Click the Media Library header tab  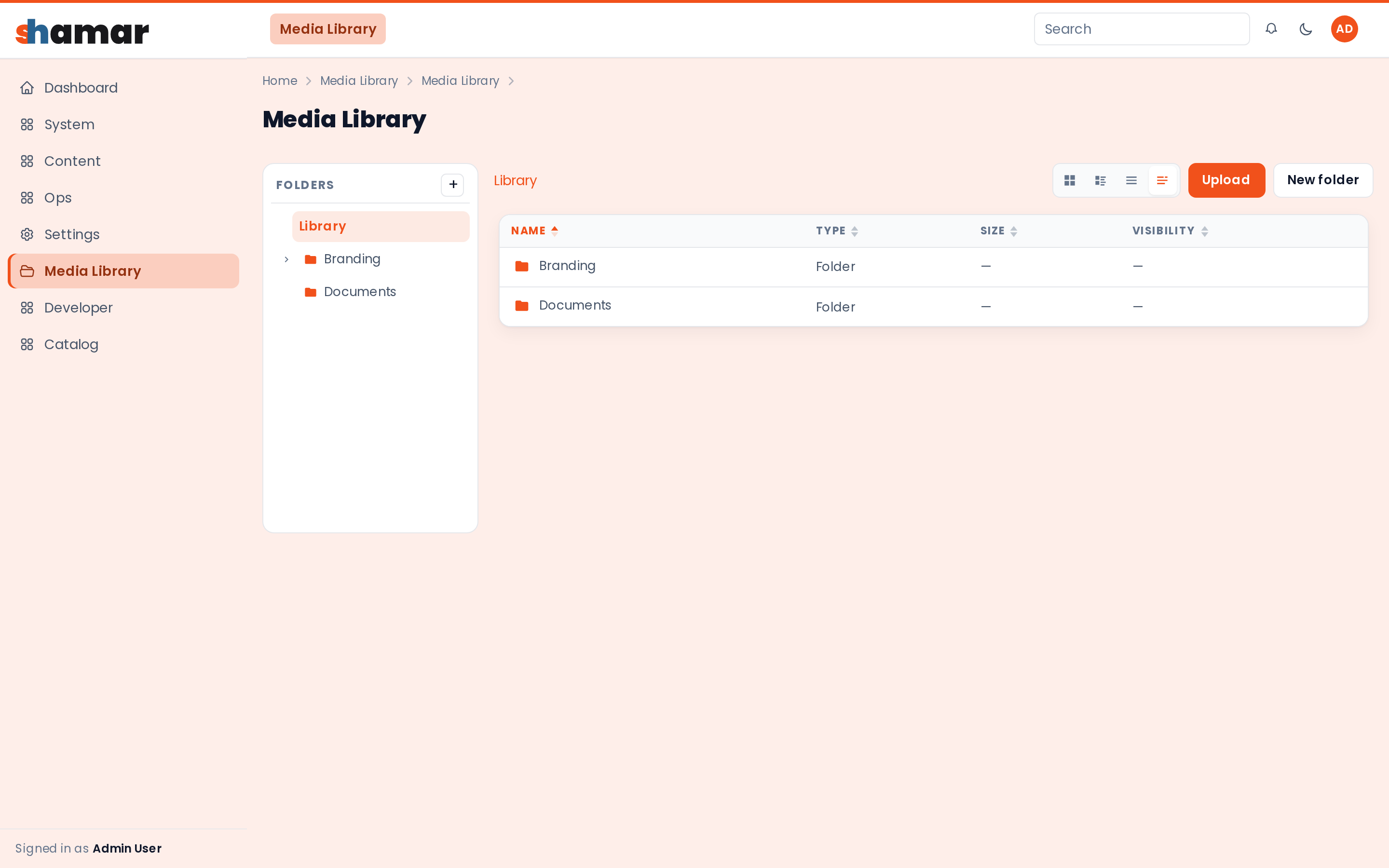pos(328,29)
